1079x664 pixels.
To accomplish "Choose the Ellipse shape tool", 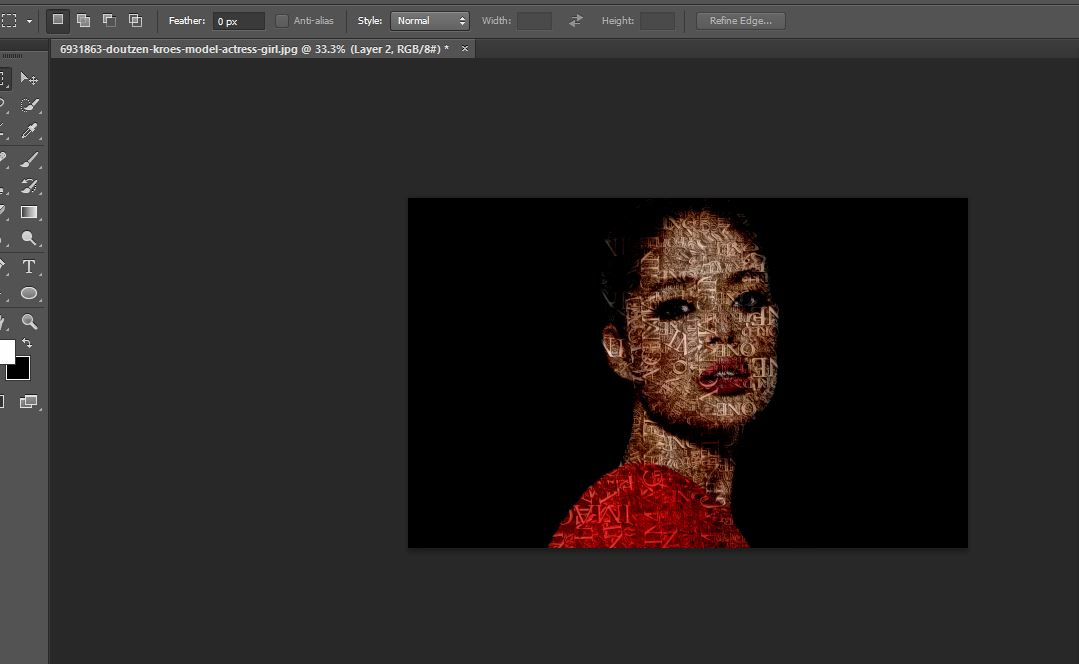I will (28, 293).
